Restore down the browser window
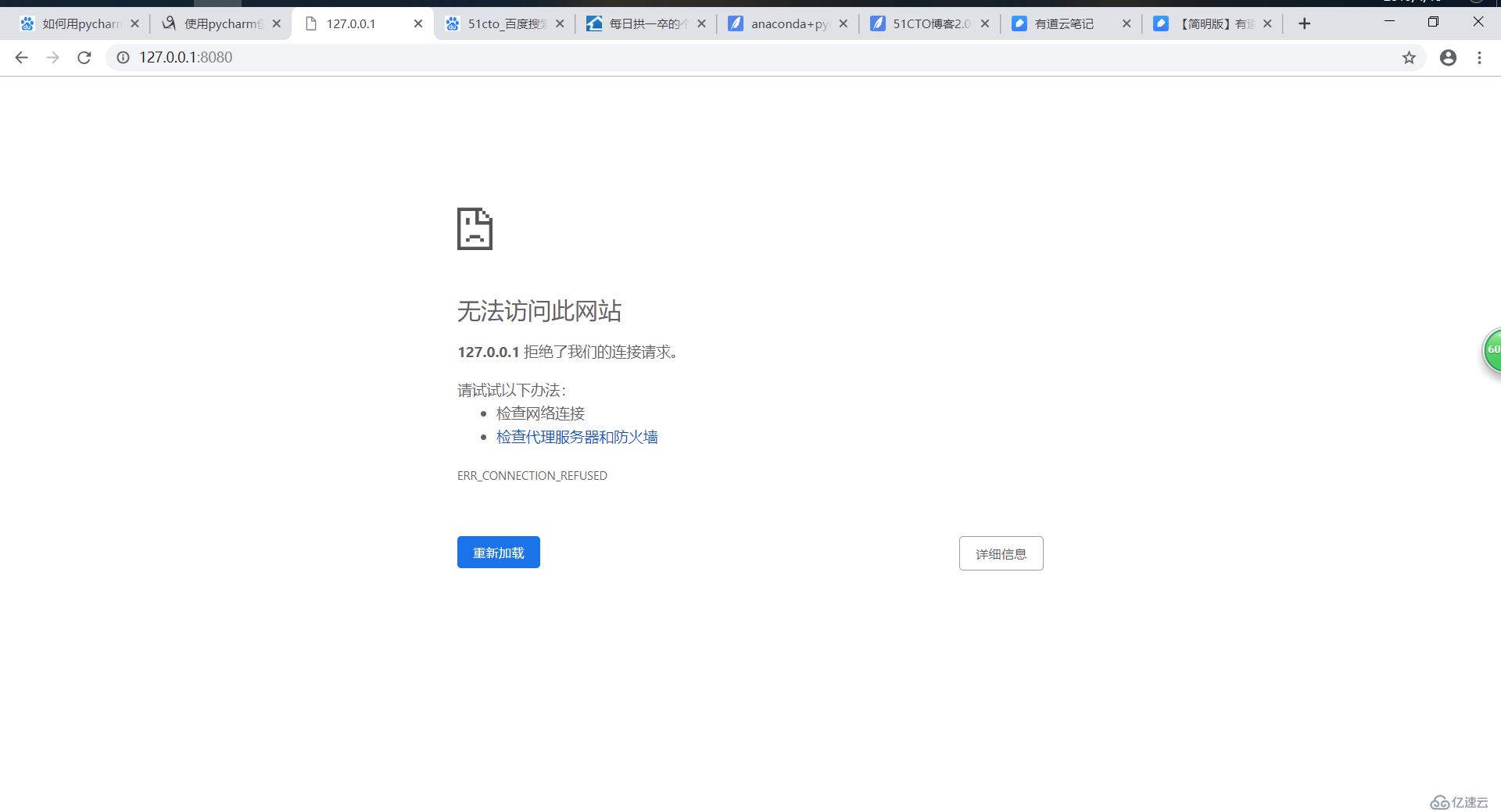This screenshot has height=812, width=1501. pos(1433,22)
